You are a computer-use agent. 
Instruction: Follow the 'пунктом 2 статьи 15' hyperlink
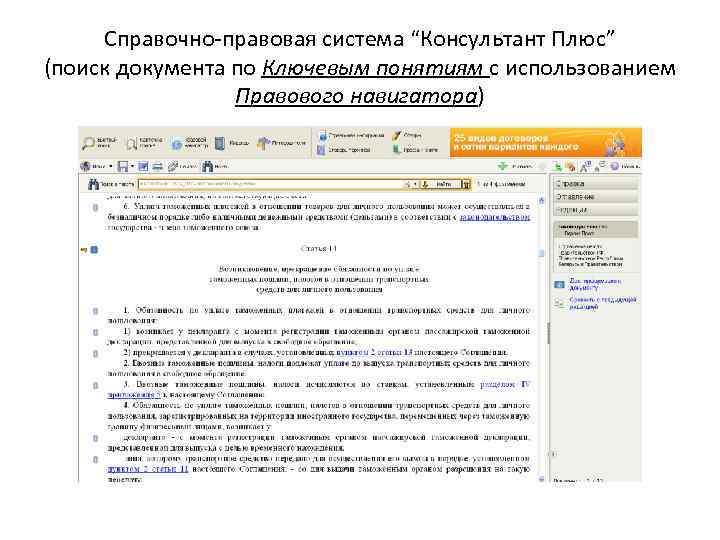point(374,352)
